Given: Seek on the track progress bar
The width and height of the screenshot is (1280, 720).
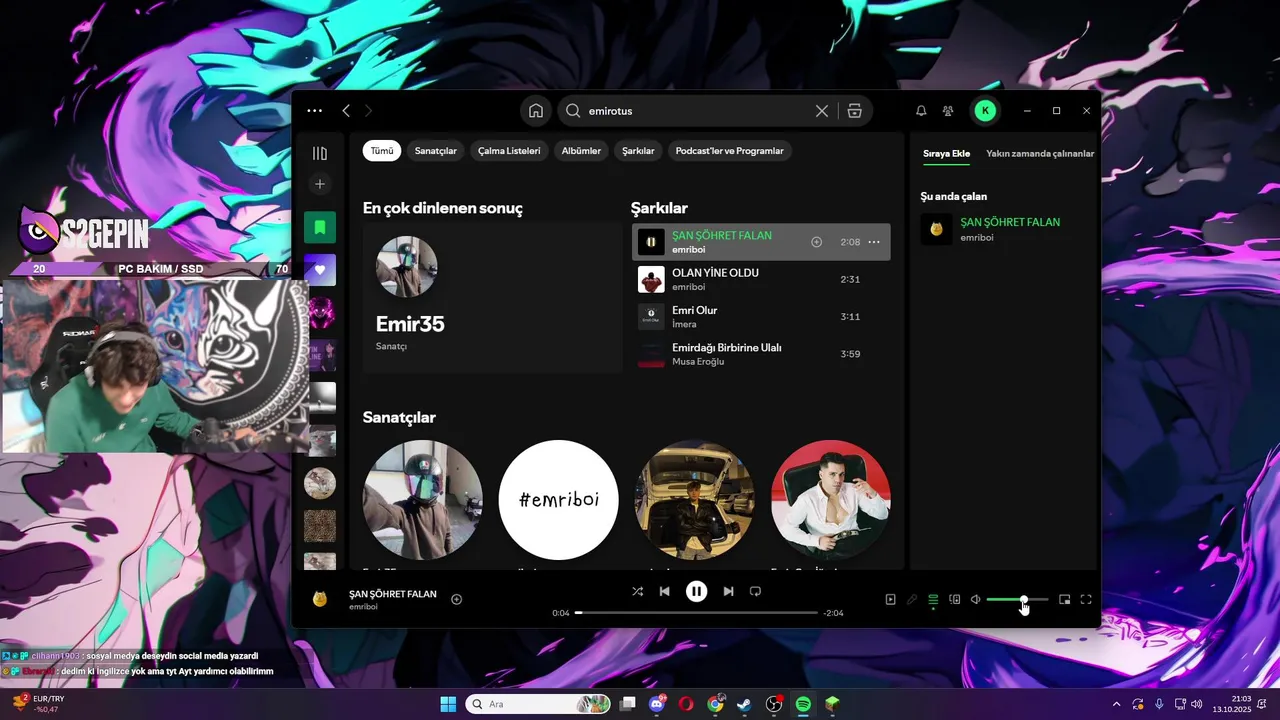Looking at the screenshot, I should (x=696, y=612).
